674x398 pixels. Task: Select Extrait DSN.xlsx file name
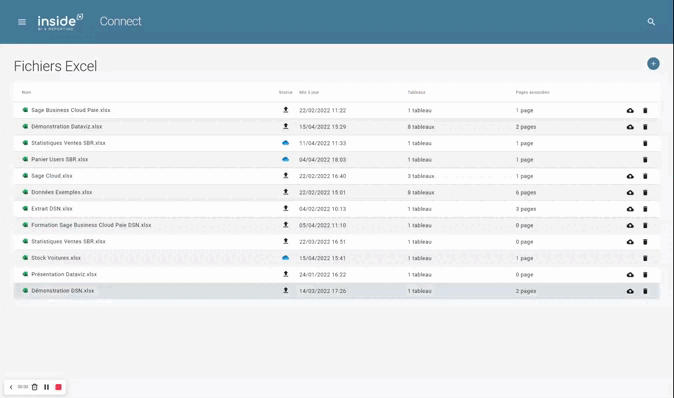52,209
